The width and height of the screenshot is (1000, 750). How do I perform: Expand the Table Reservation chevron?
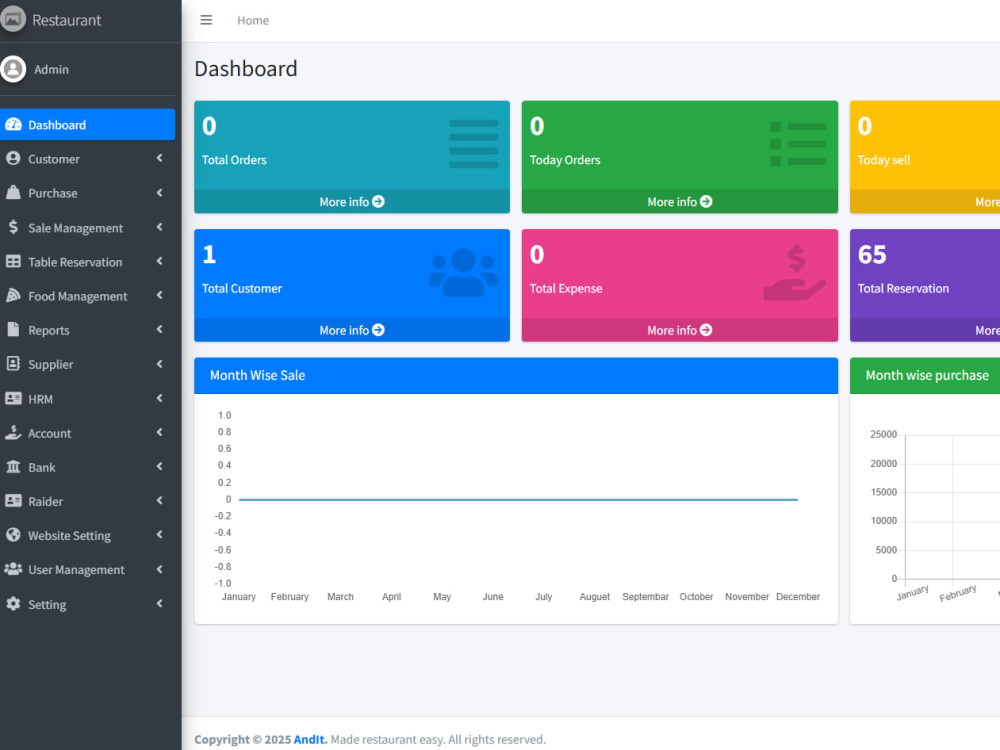coord(159,261)
